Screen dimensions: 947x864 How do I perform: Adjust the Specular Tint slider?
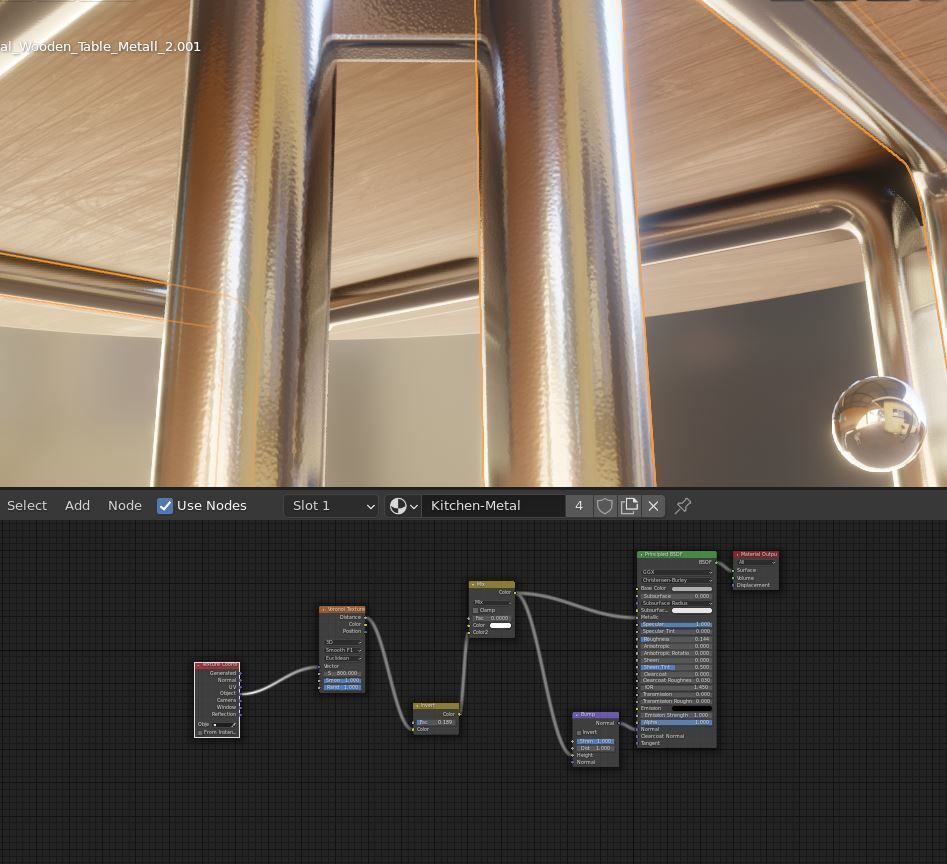[676, 632]
